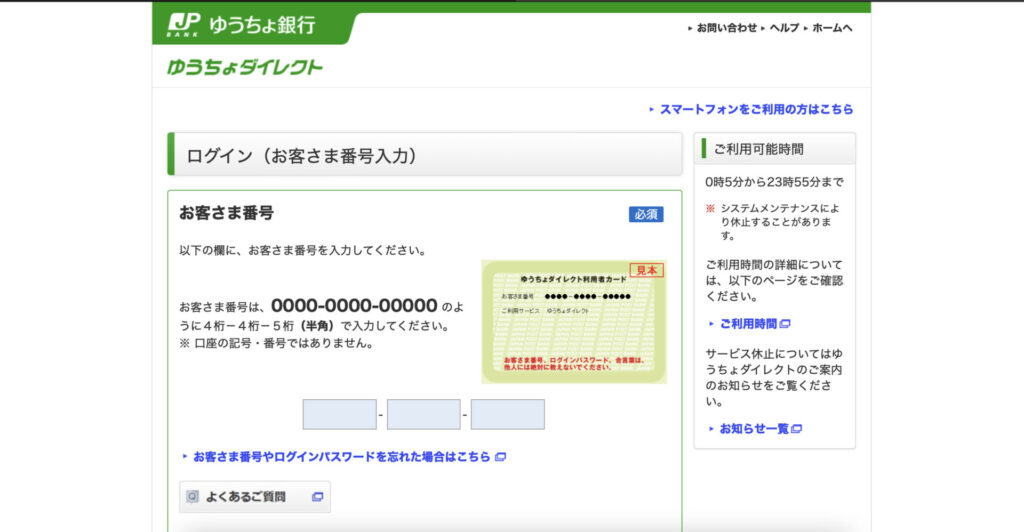Click the 0000-0000-00000 example number
The width and height of the screenshot is (1024, 532).
[354, 305]
